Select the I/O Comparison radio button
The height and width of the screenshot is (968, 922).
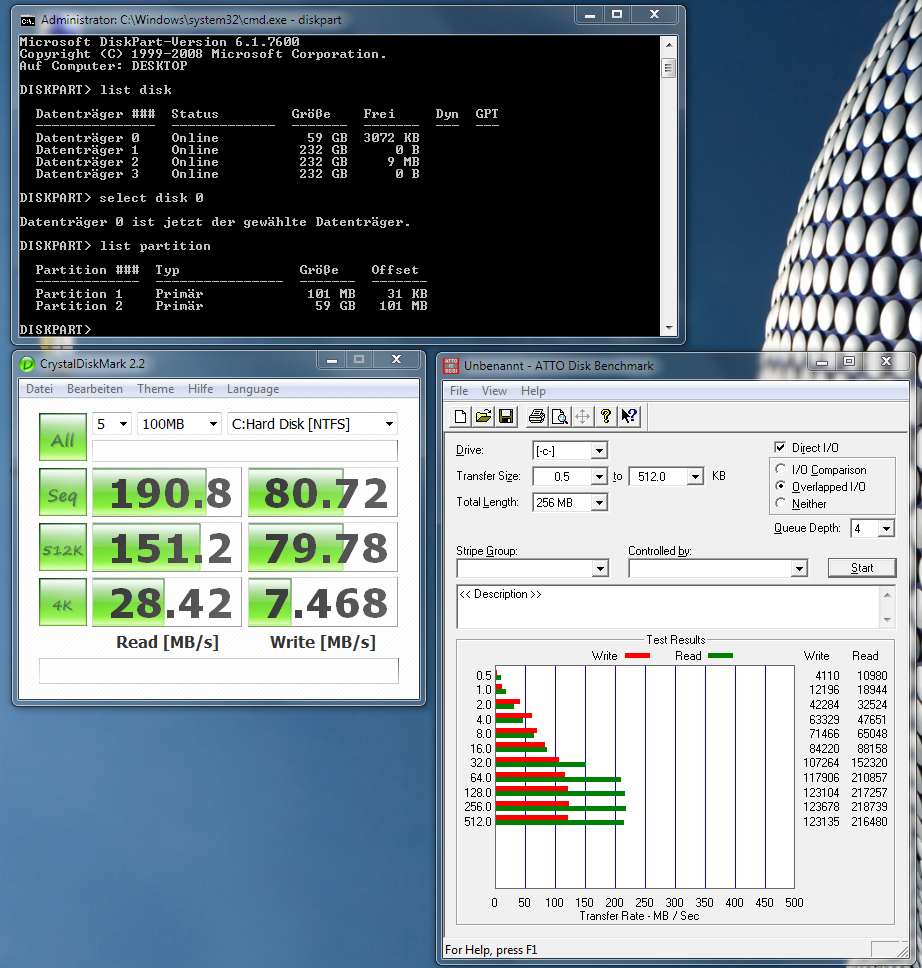click(781, 470)
